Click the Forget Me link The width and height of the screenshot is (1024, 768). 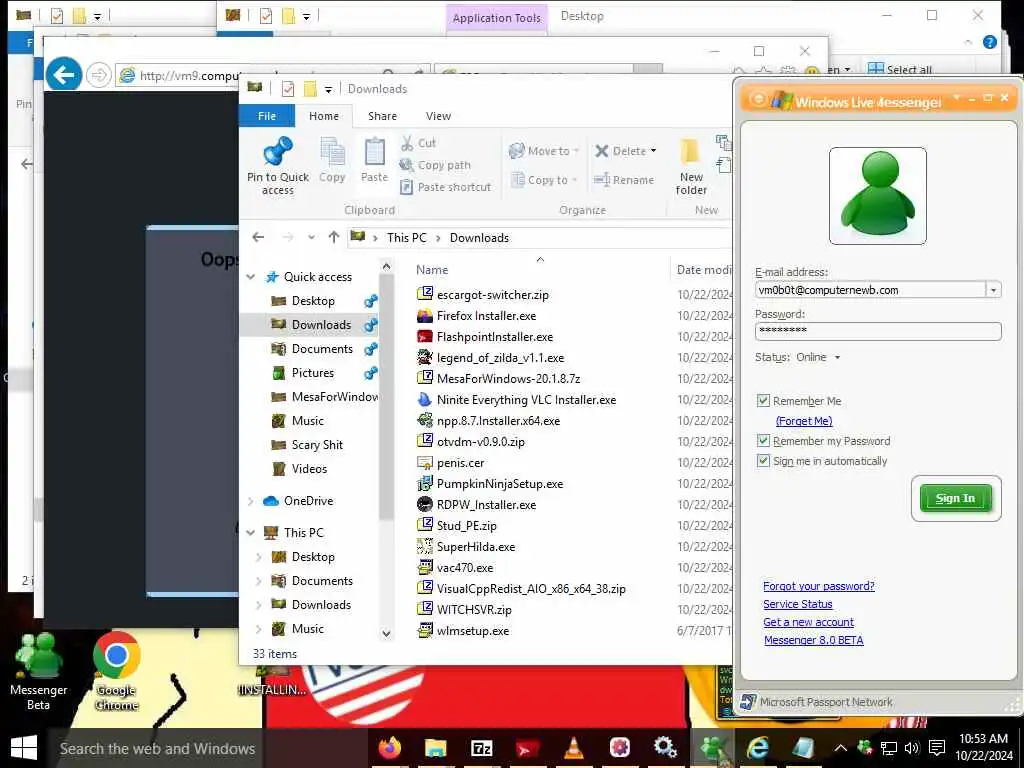[x=804, y=421]
